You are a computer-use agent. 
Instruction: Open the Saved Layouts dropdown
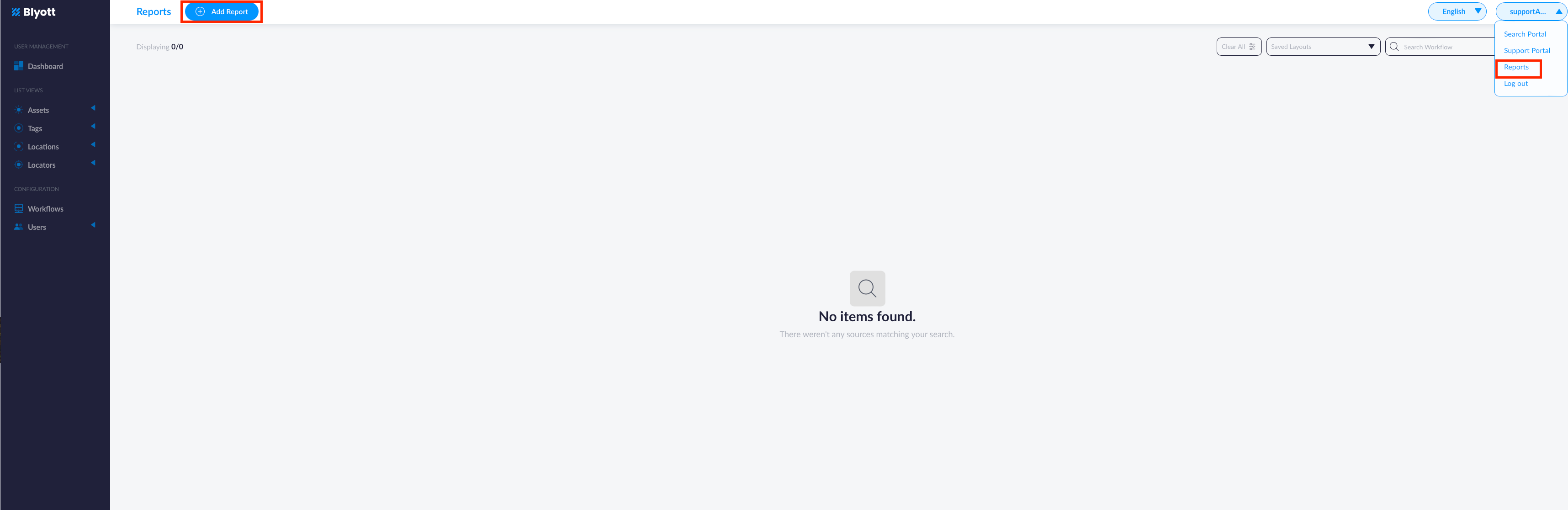click(1323, 47)
